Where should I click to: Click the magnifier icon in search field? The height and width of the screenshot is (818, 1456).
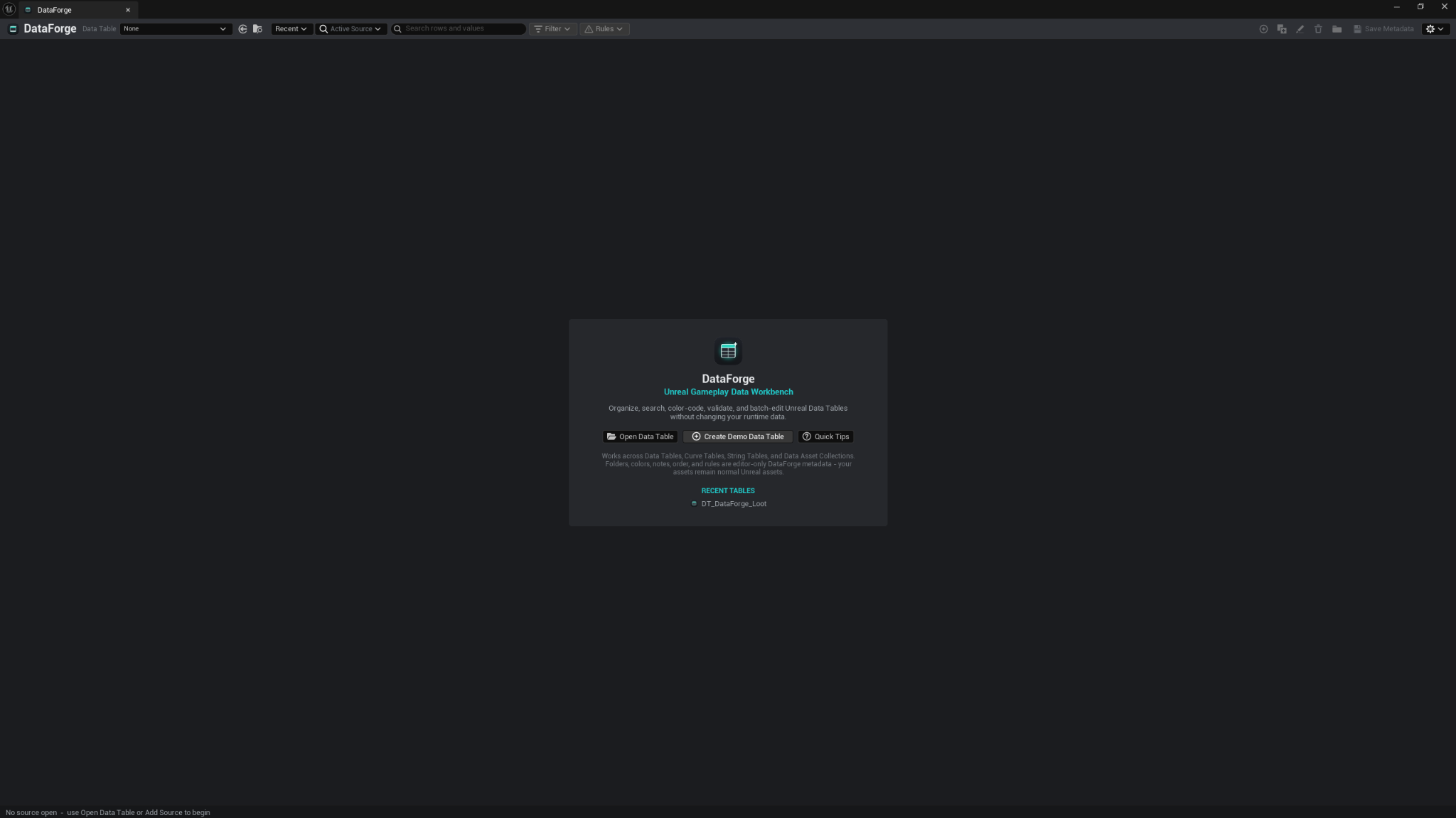coord(398,29)
